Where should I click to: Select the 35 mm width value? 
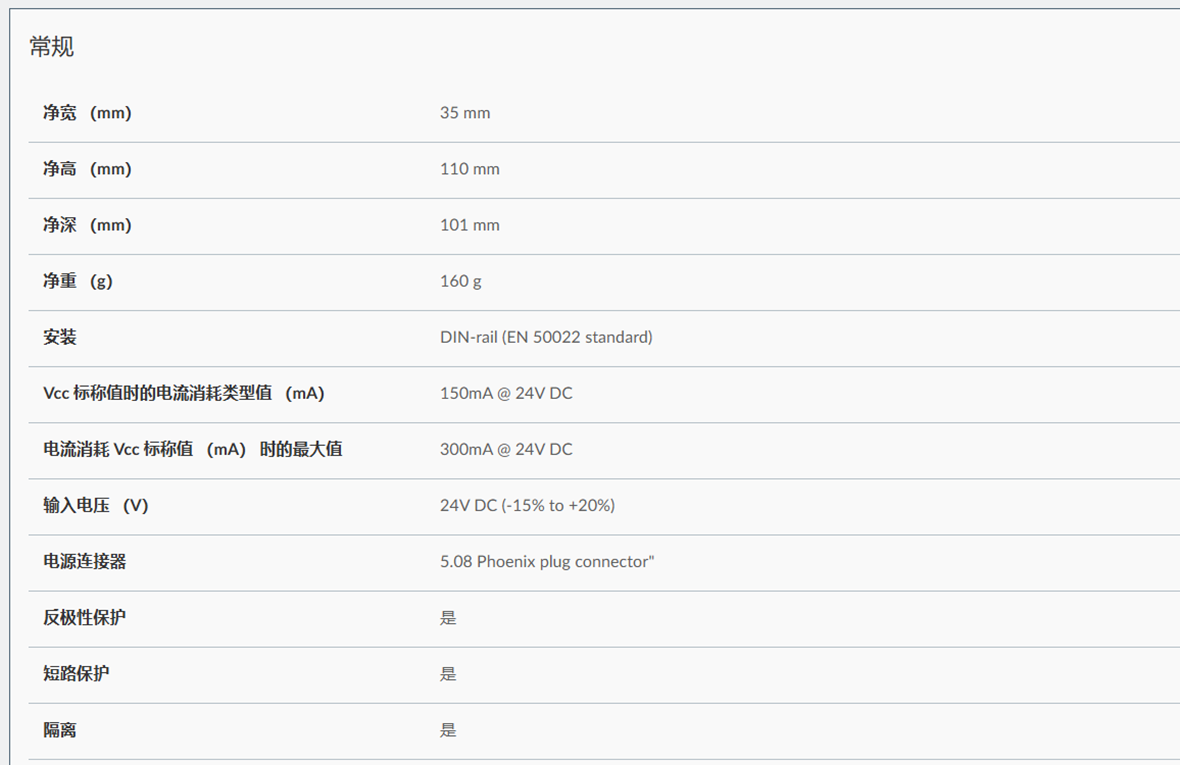[465, 113]
